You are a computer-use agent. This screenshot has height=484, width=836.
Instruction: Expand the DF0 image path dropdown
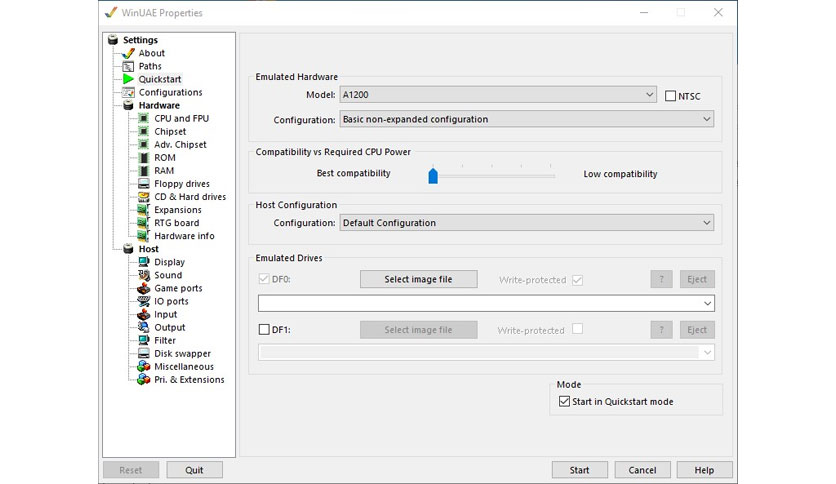pos(707,303)
